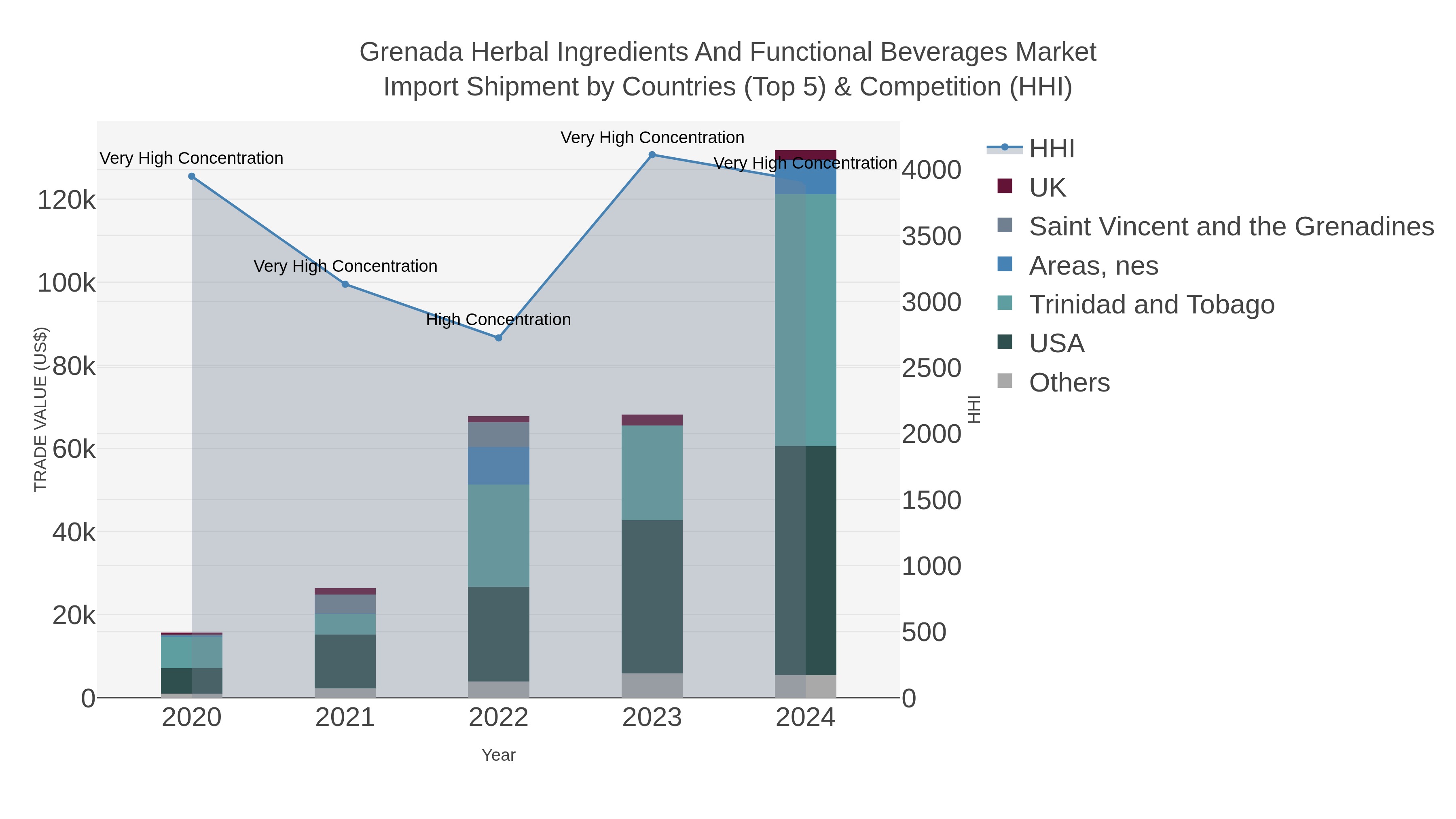Click the 2022 UK bar segment
This screenshot has height=819, width=1456.
coord(499,419)
